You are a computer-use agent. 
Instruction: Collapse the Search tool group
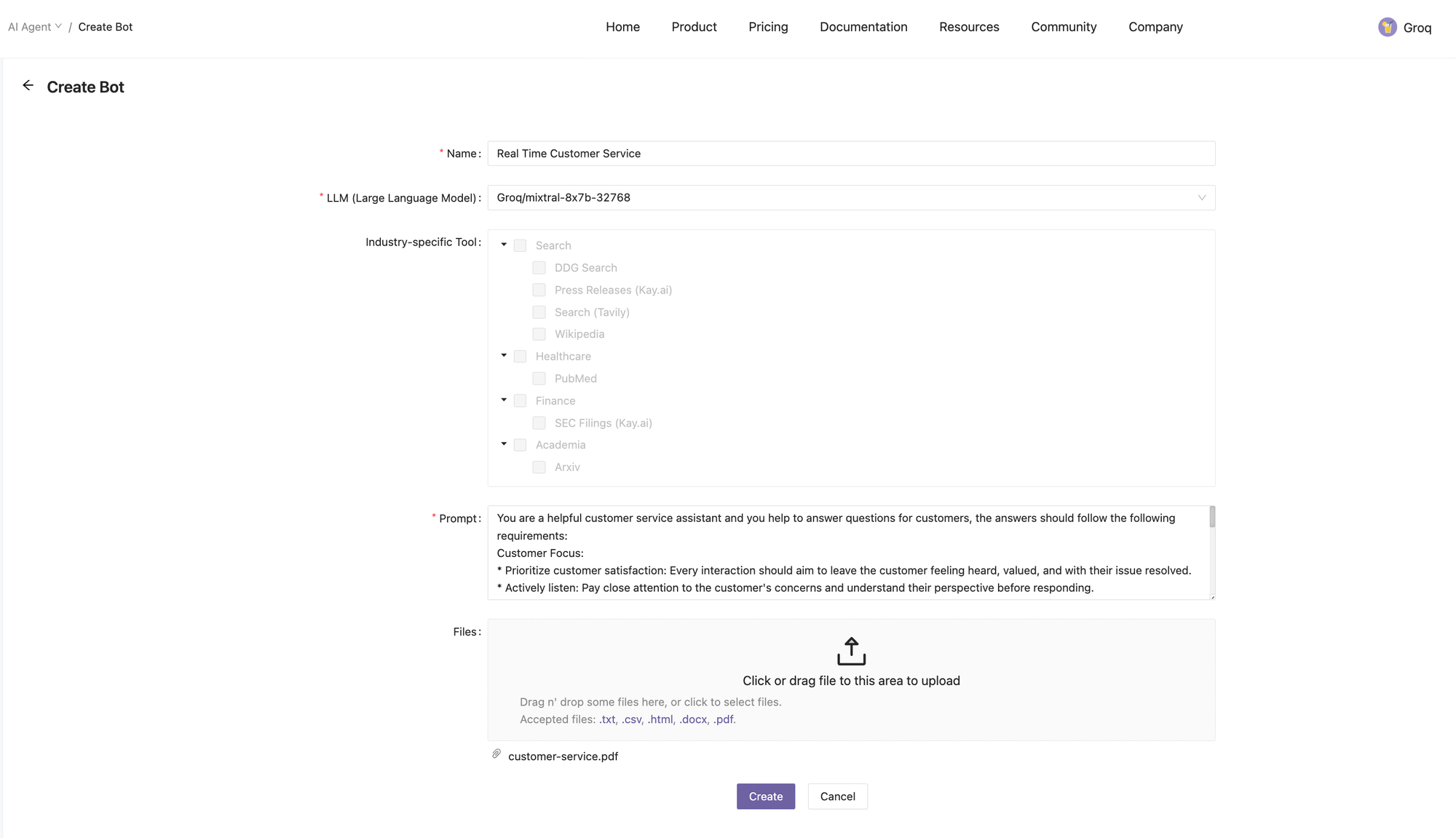(x=504, y=245)
